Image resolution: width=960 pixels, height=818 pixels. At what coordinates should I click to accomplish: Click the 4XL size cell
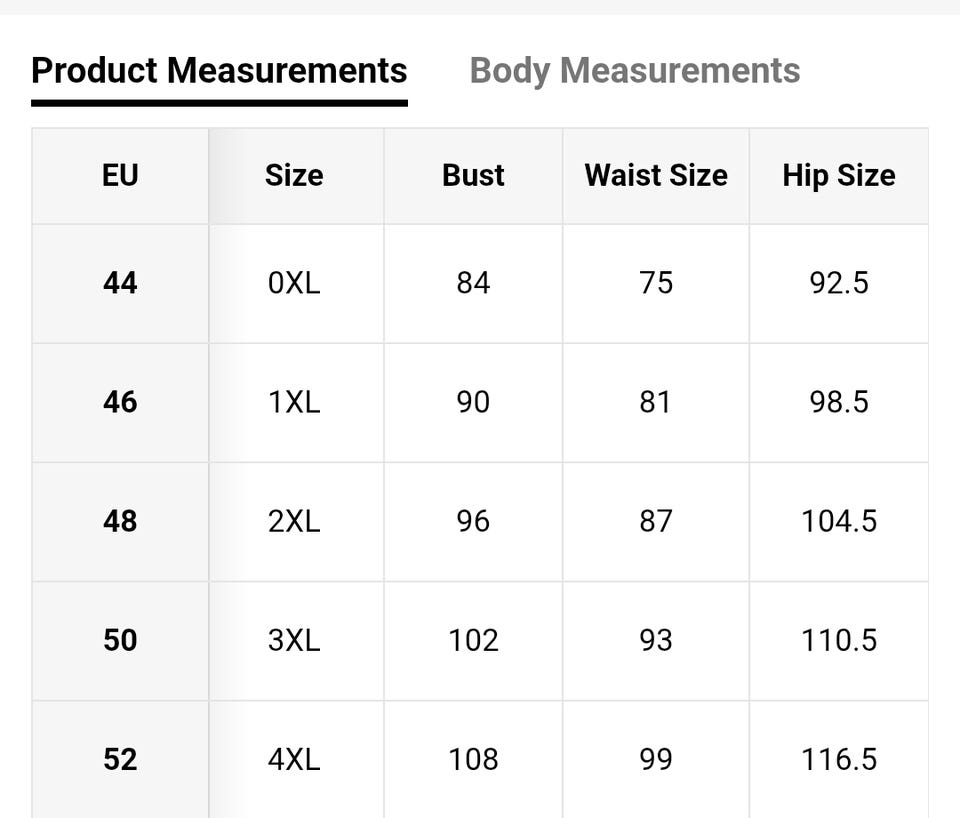[294, 759]
